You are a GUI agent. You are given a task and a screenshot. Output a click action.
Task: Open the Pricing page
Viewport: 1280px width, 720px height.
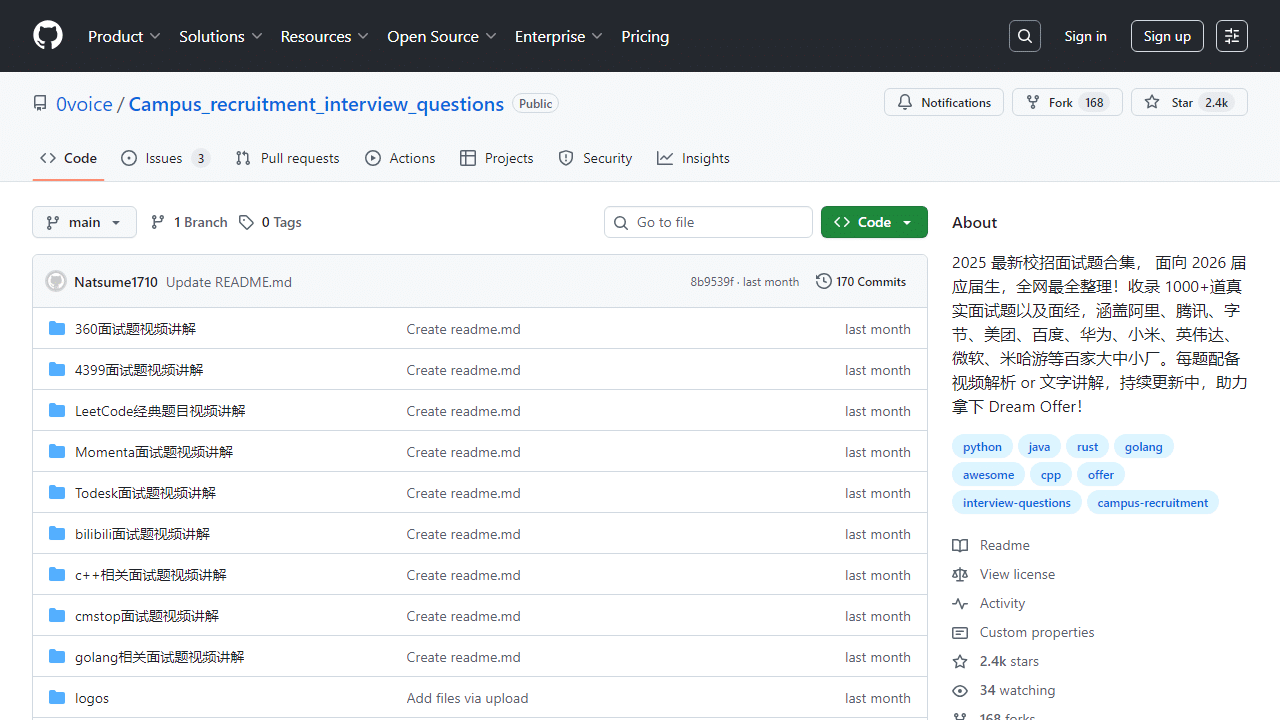point(645,36)
